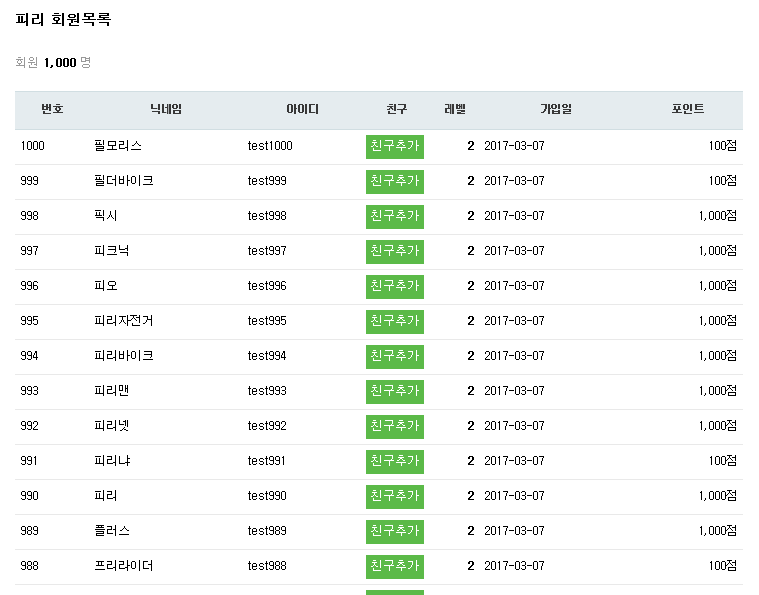Add 피리맨 to friends
Image resolution: width=759 pixels, height=595 pixels.
[394, 391]
